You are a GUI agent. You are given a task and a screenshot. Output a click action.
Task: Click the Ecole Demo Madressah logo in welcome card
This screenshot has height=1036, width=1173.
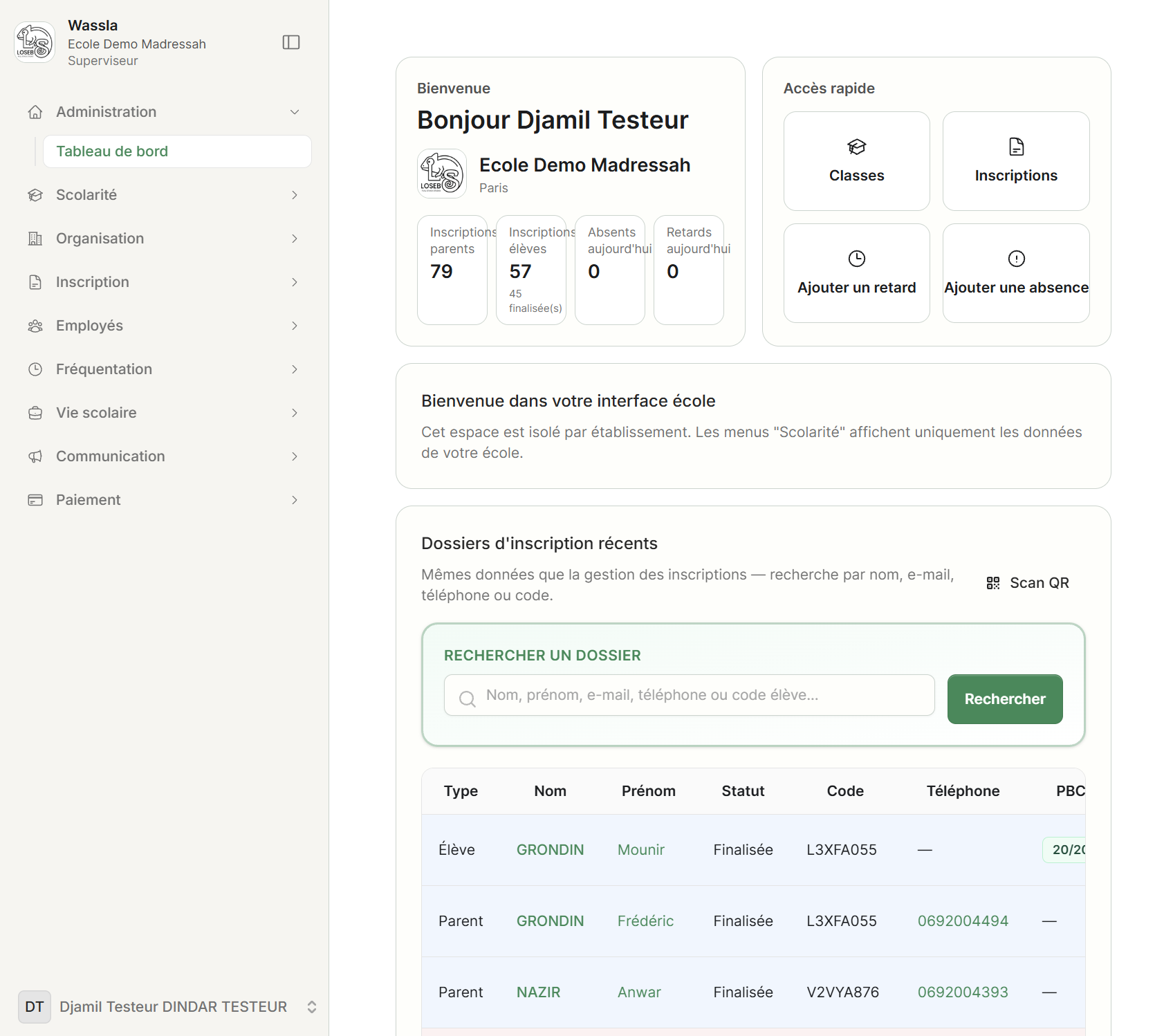tap(442, 174)
